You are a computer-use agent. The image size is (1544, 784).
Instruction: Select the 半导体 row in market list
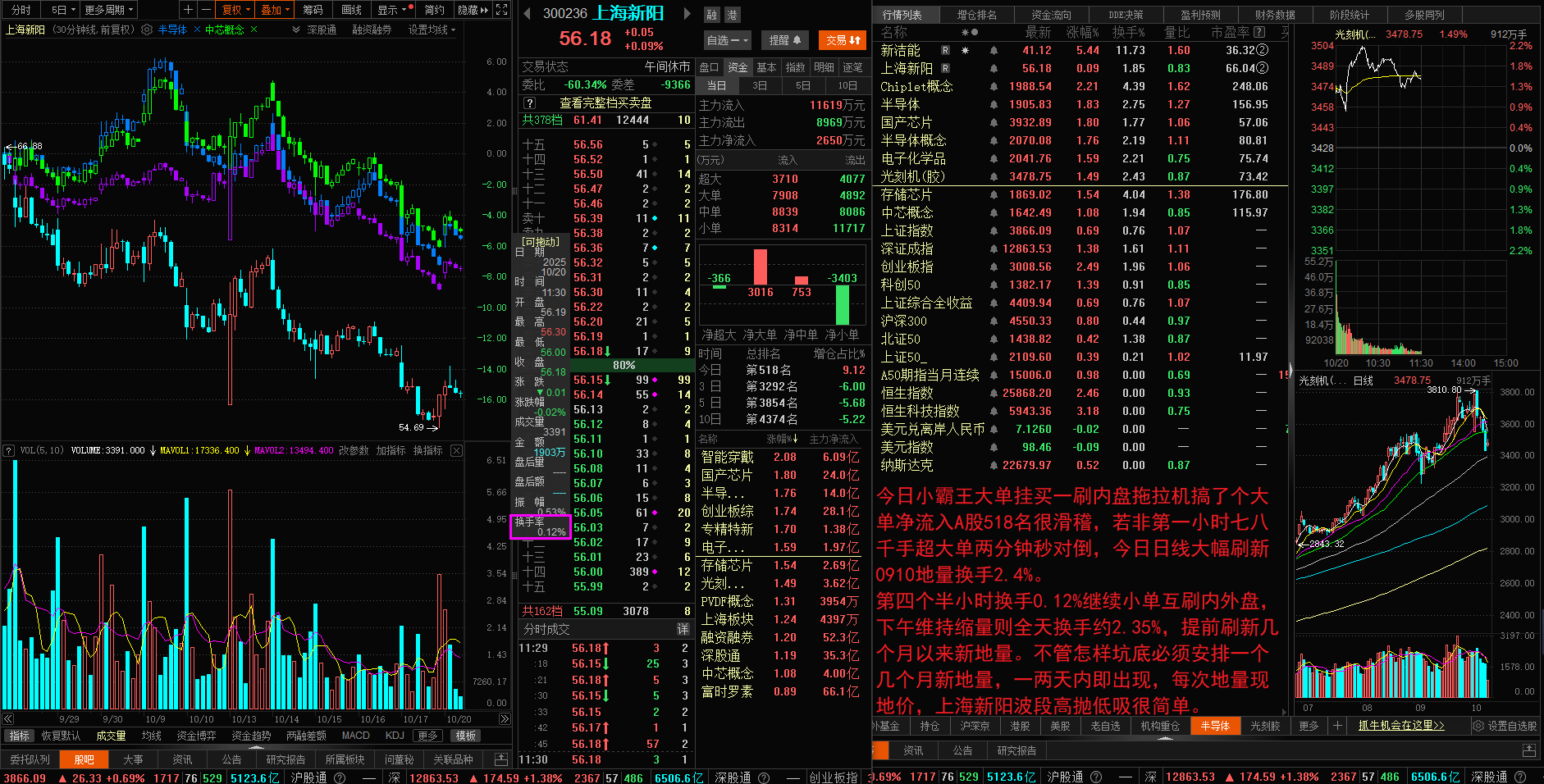(1080, 104)
